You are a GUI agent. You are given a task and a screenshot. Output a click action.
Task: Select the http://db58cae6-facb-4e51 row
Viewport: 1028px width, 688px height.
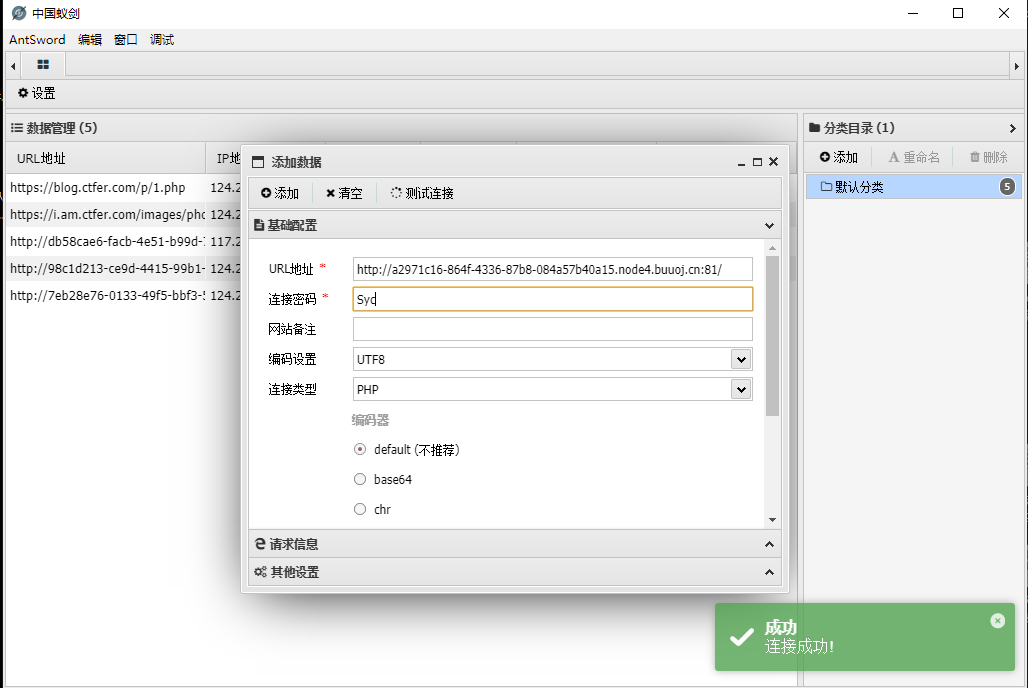tap(123, 241)
